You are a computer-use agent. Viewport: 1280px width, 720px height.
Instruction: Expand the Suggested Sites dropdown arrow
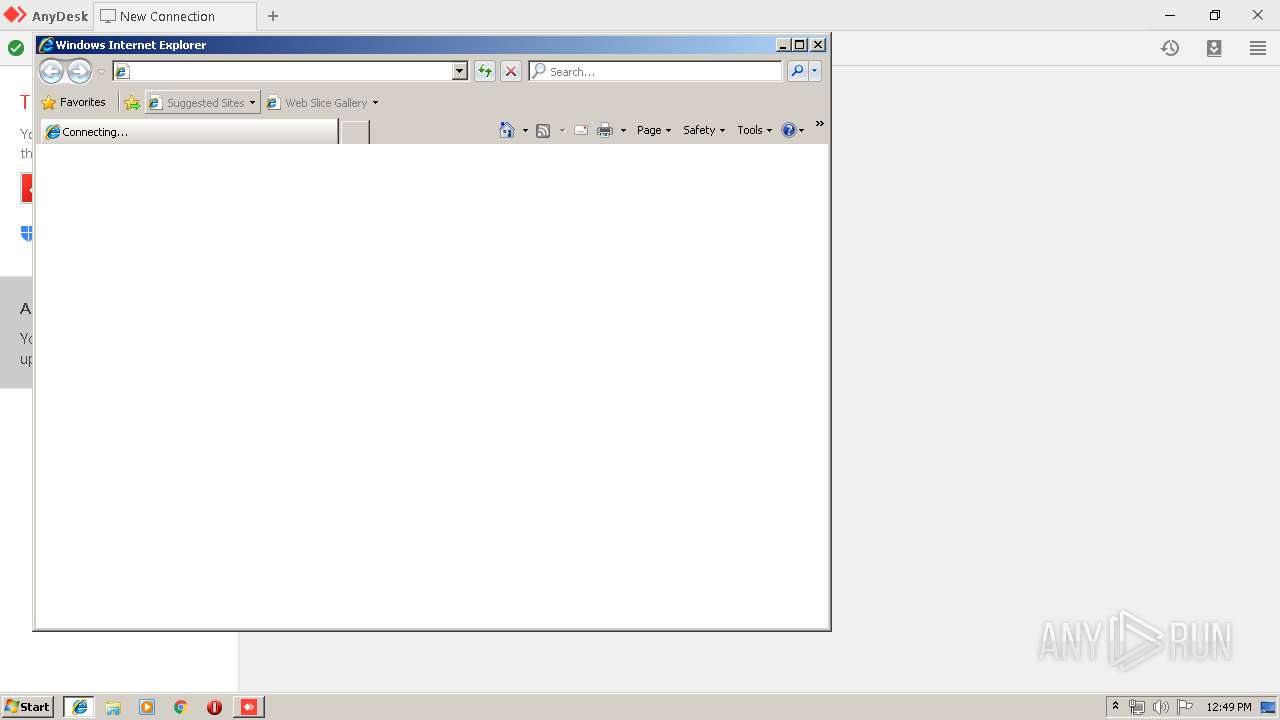tap(253, 102)
